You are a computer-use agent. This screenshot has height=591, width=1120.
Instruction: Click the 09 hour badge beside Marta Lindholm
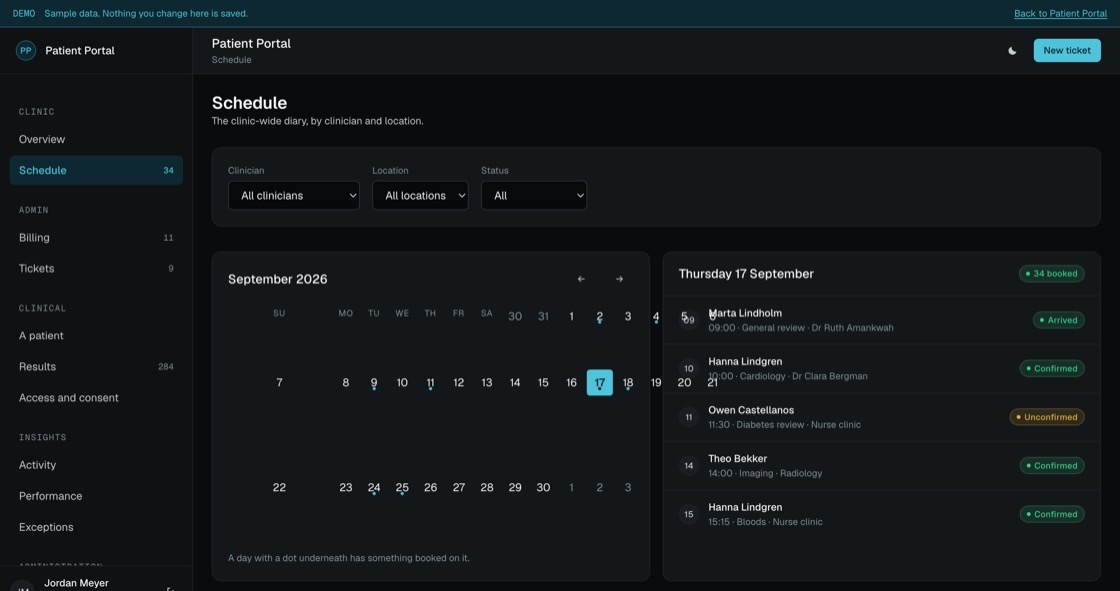[x=689, y=320]
